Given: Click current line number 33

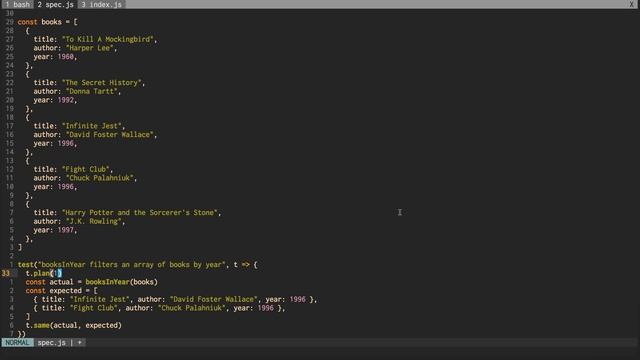Looking at the screenshot, I should click(6, 273).
